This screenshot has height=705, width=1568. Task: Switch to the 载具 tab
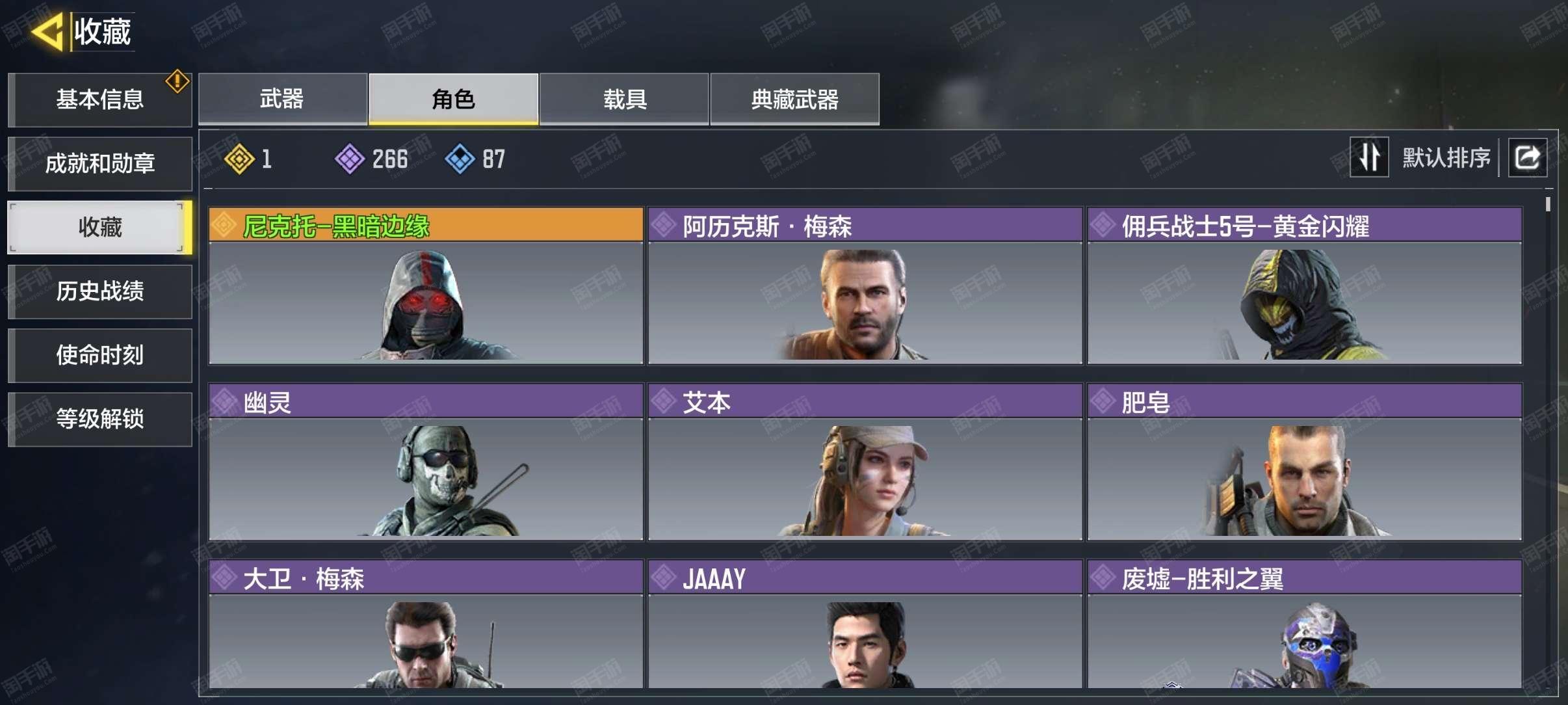624,99
